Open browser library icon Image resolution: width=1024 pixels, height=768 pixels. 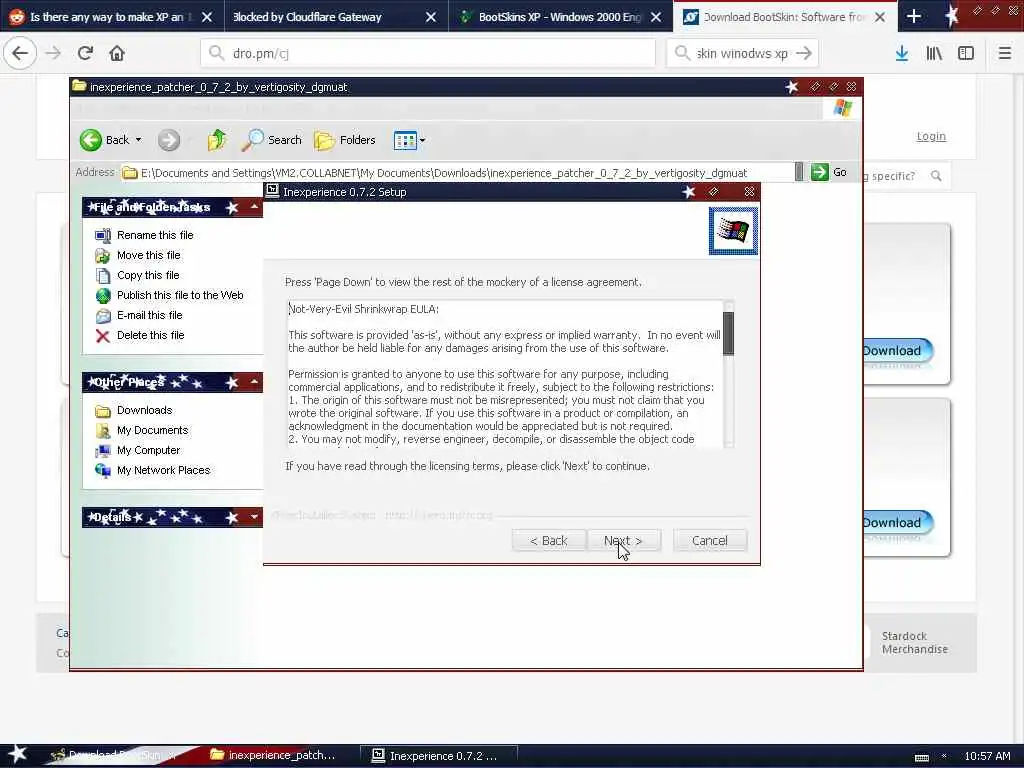click(934, 54)
